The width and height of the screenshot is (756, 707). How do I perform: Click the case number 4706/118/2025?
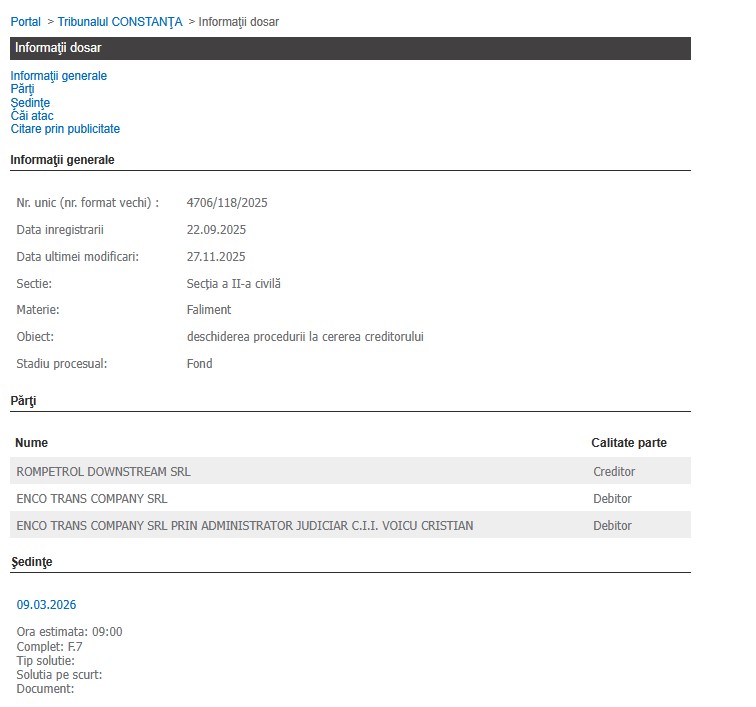(227, 203)
